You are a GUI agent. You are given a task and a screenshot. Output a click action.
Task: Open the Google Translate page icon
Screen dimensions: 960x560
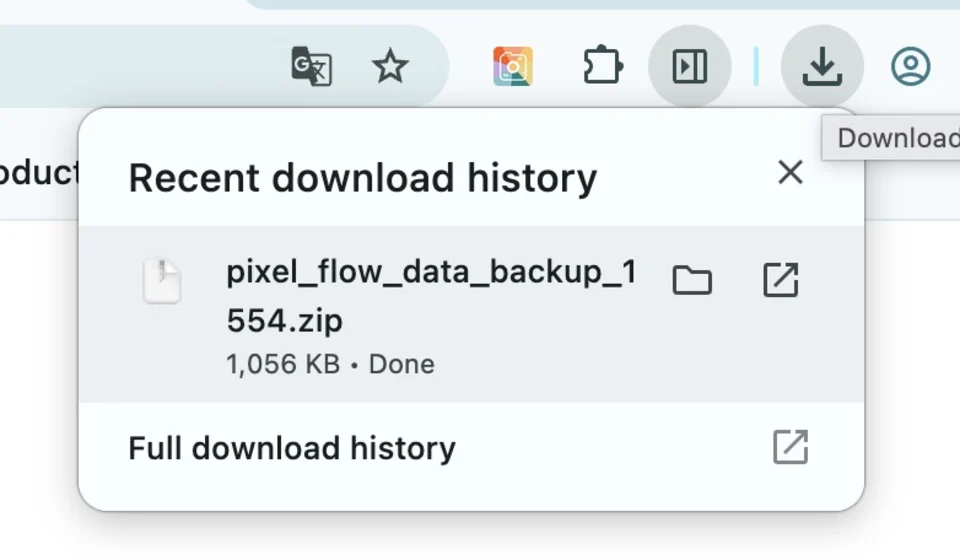[311, 66]
